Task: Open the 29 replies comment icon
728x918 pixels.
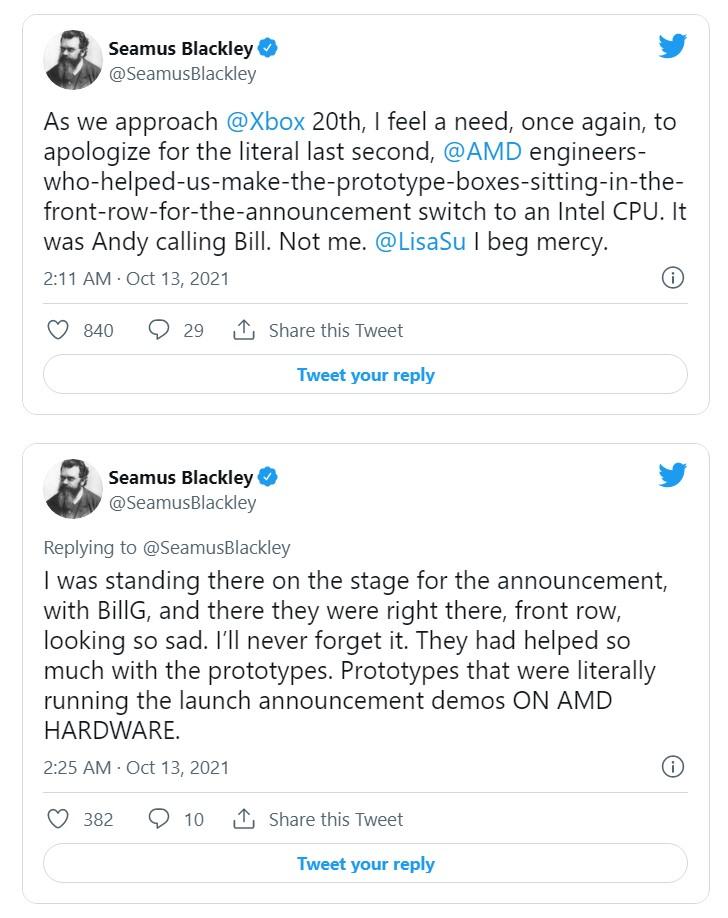Action: pos(159,330)
